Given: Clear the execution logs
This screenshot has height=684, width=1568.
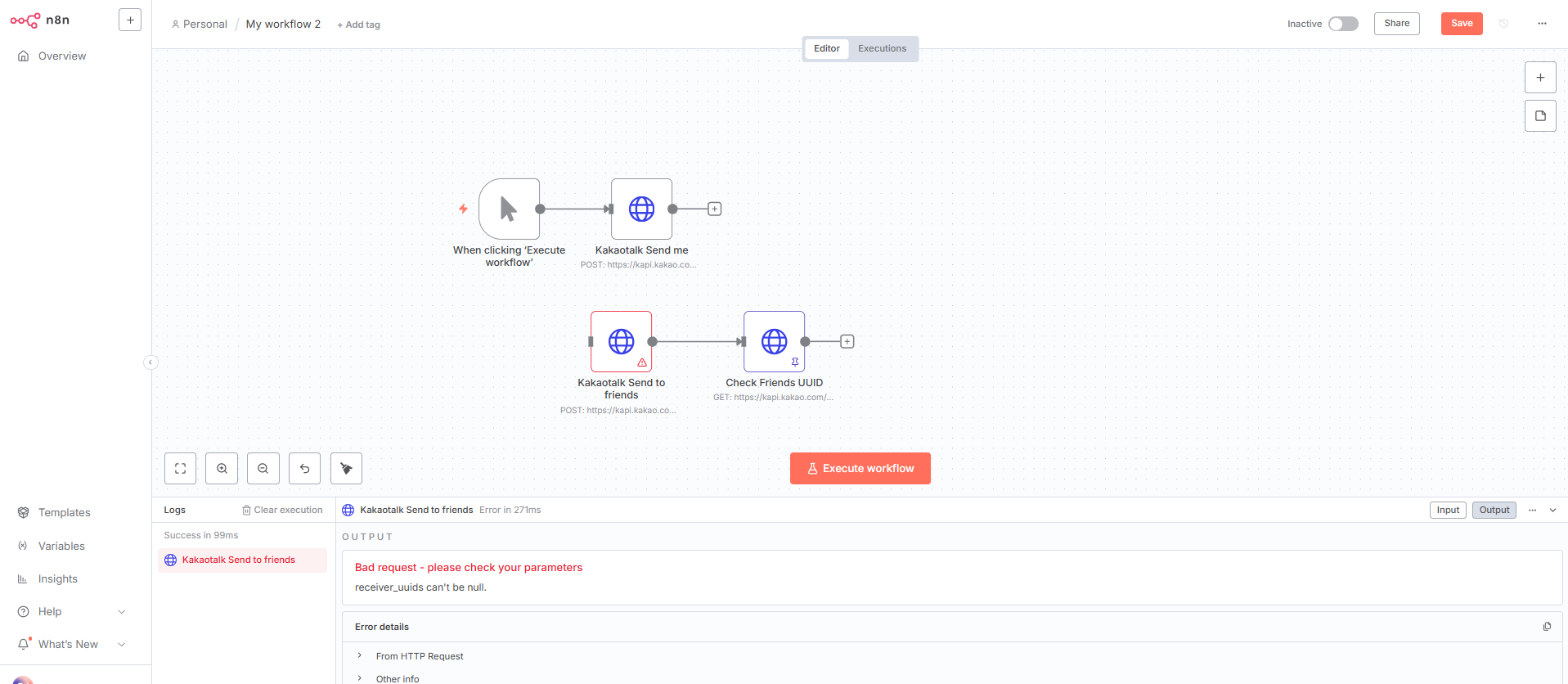Looking at the screenshot, I should click(282, 510).
